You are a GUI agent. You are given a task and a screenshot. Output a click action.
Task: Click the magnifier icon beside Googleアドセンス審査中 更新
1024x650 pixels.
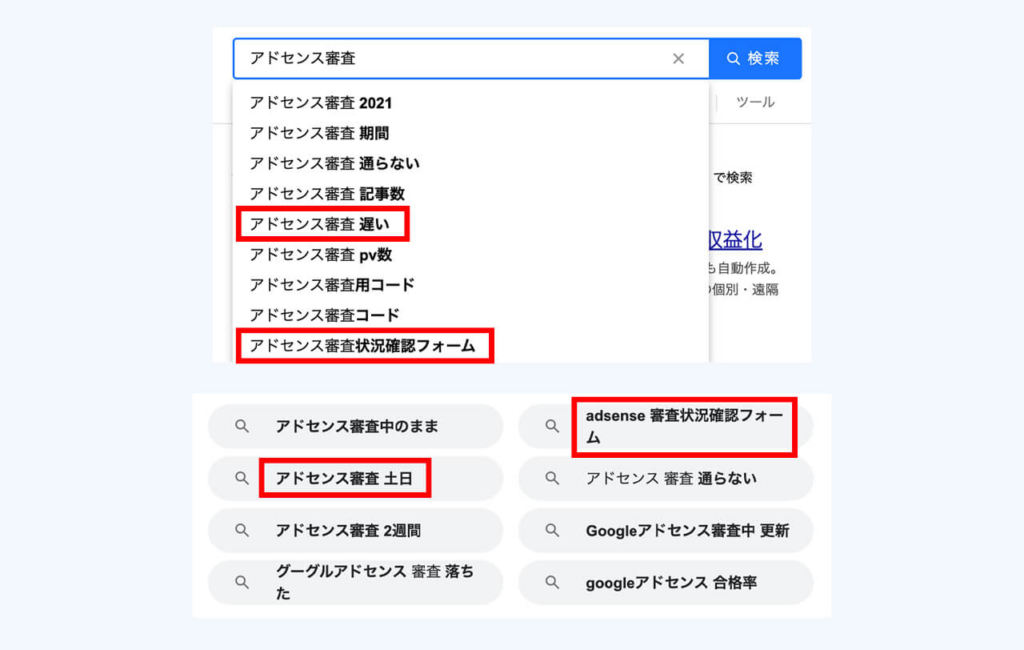tap(552, 530)
